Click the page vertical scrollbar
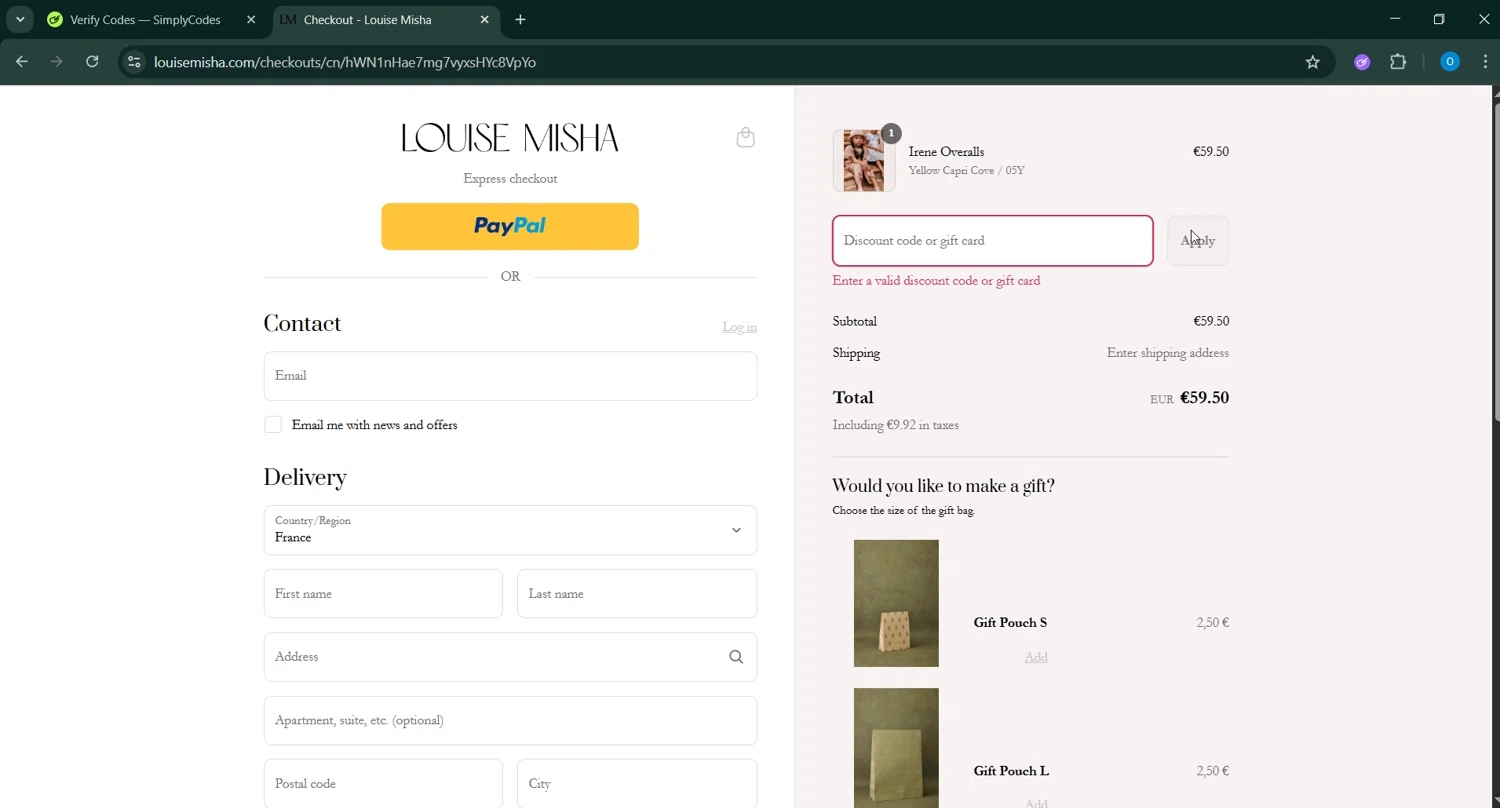This screenshot has width=1500, height=808. (1495, 260)
